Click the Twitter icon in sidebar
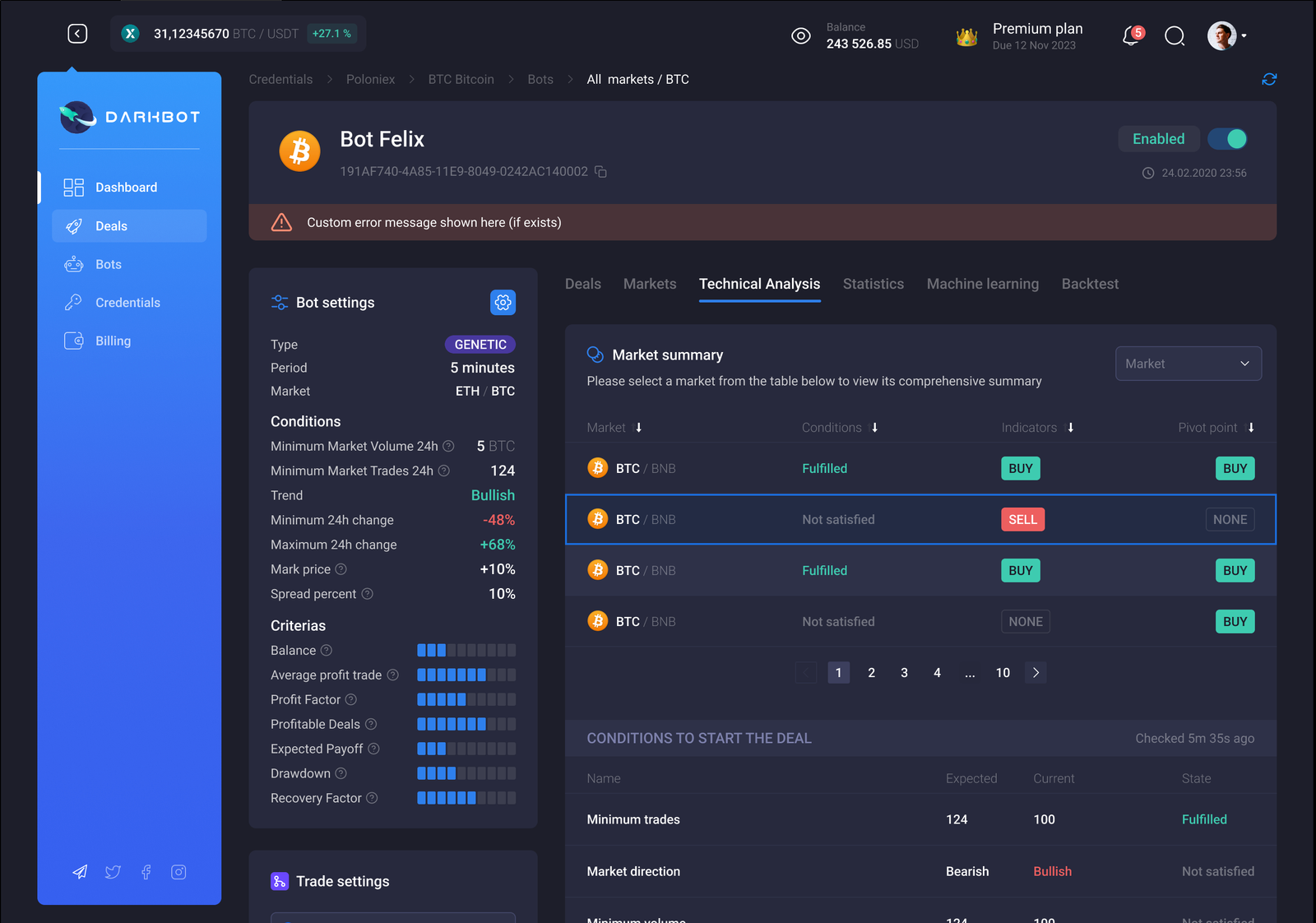Viewport: 1316px width, 923px height. [x=113, y=872]
